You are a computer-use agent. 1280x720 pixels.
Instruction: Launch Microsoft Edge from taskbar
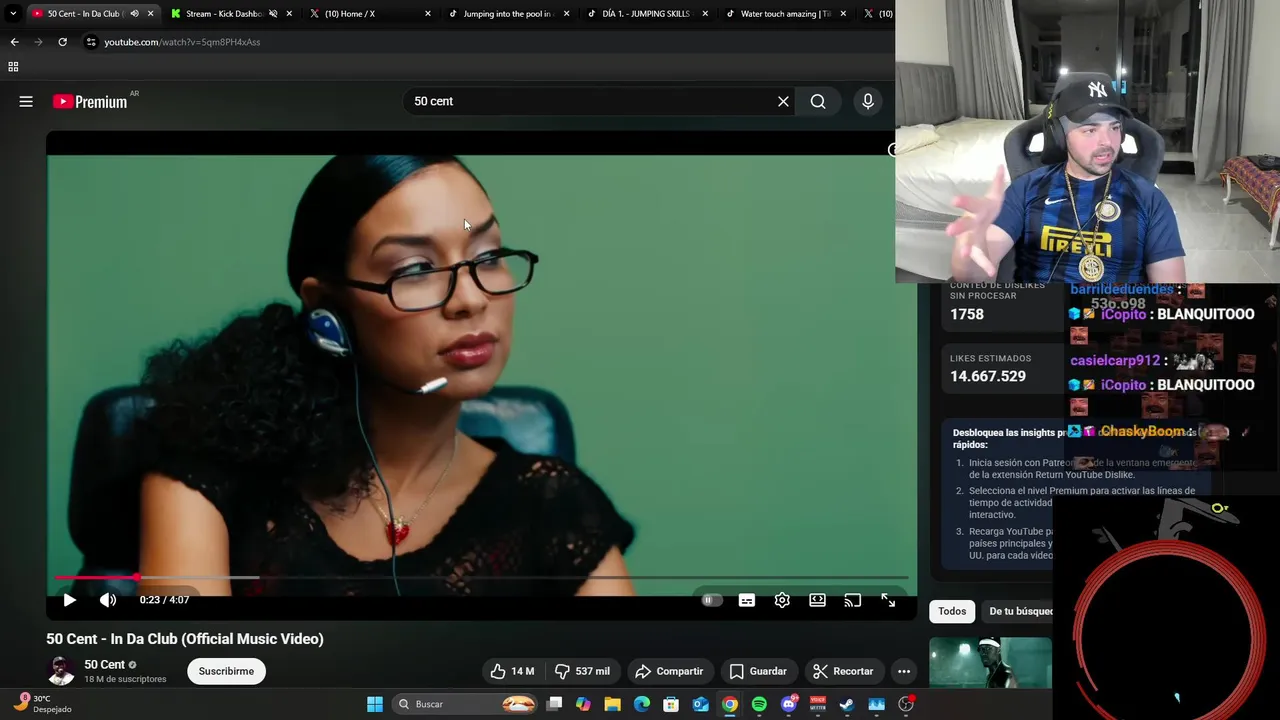(x=642, y=704)
